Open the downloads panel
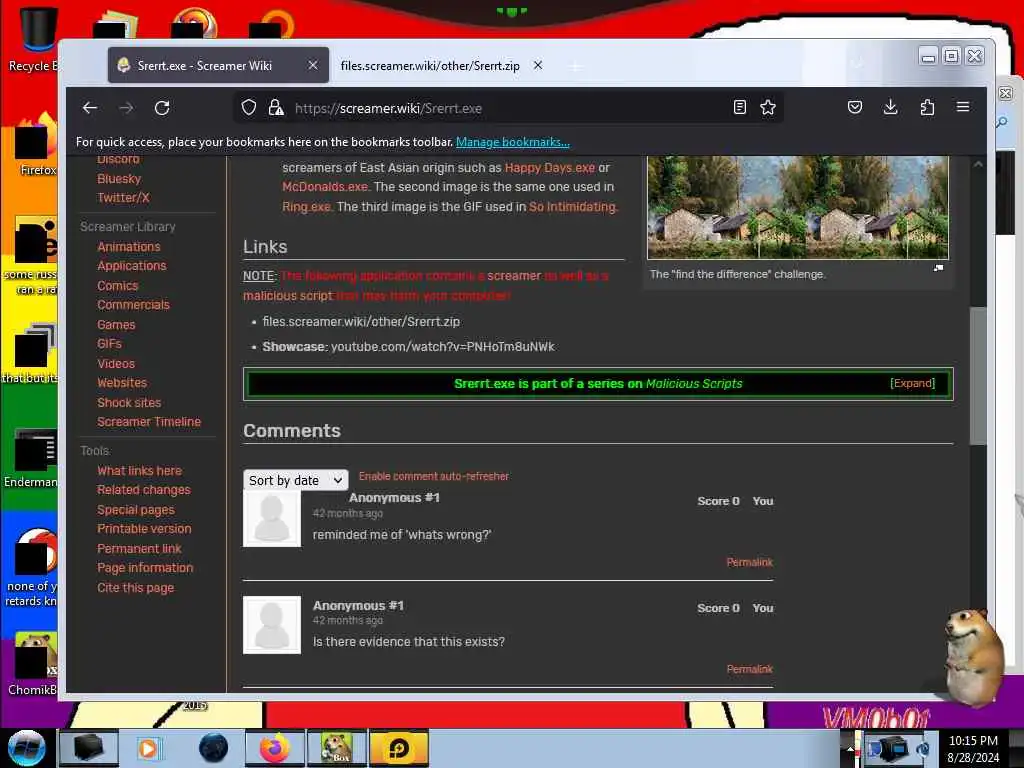This screenshot has width=1024, height=768. 891,108
